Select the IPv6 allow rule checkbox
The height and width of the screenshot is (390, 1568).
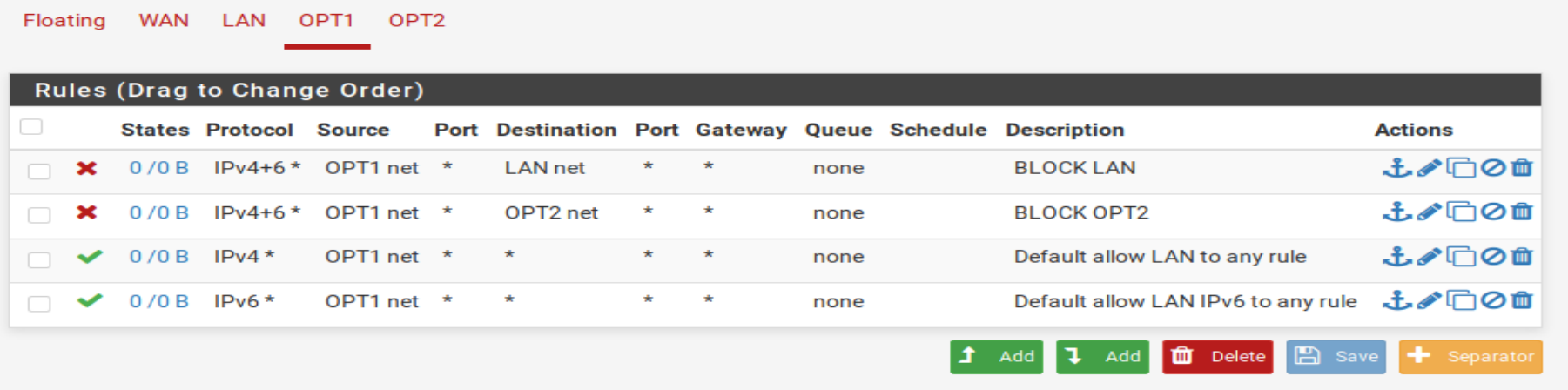(x=39, y=304)
